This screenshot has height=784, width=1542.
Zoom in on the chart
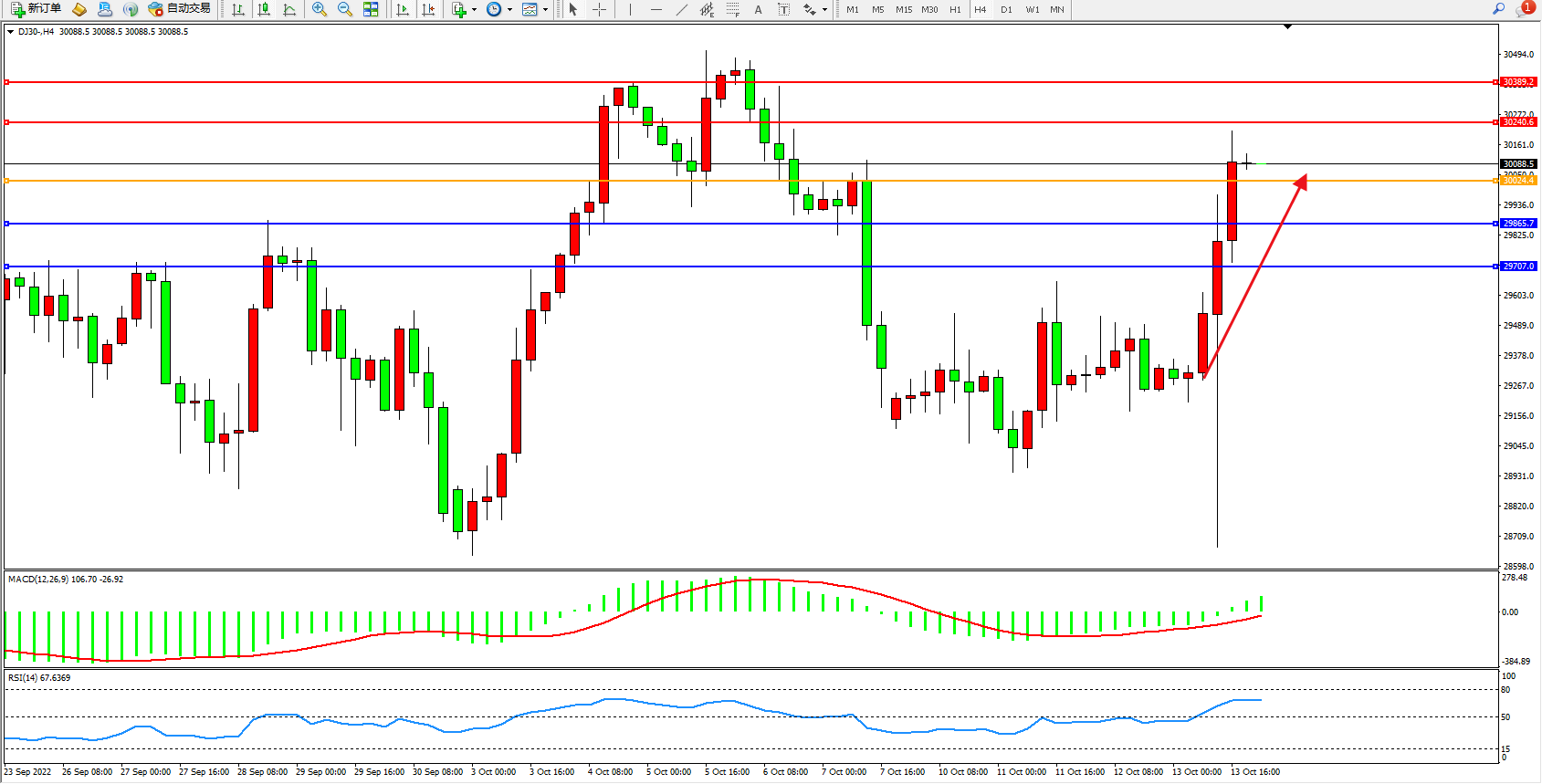[320, 9]
